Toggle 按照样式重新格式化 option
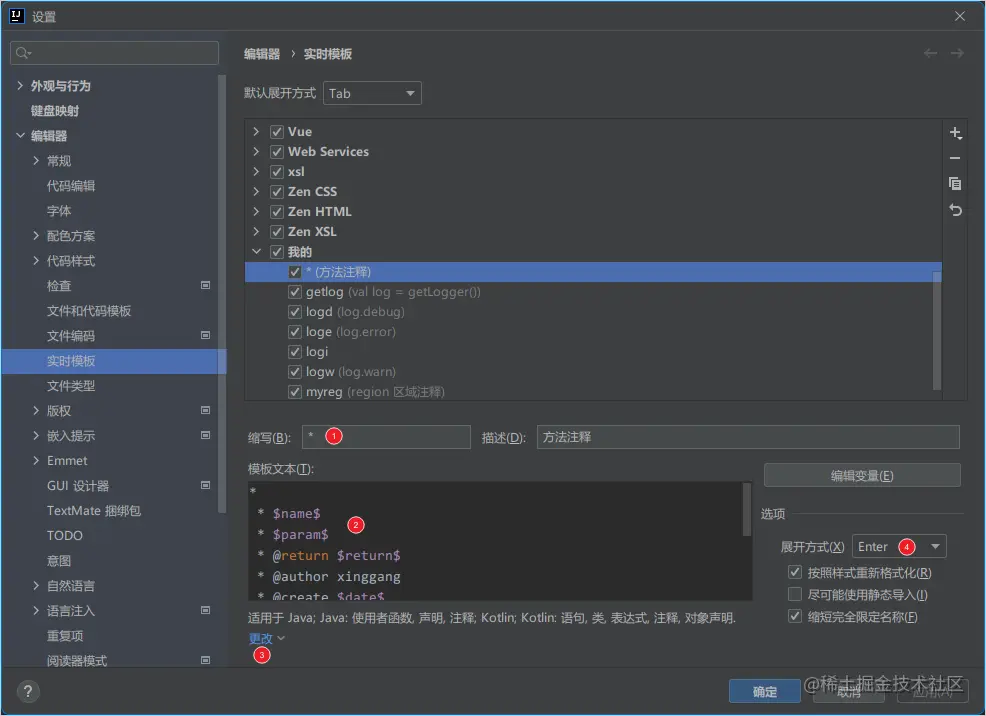Viewport: 986px width, 716px height. click(x=795, y=573)
